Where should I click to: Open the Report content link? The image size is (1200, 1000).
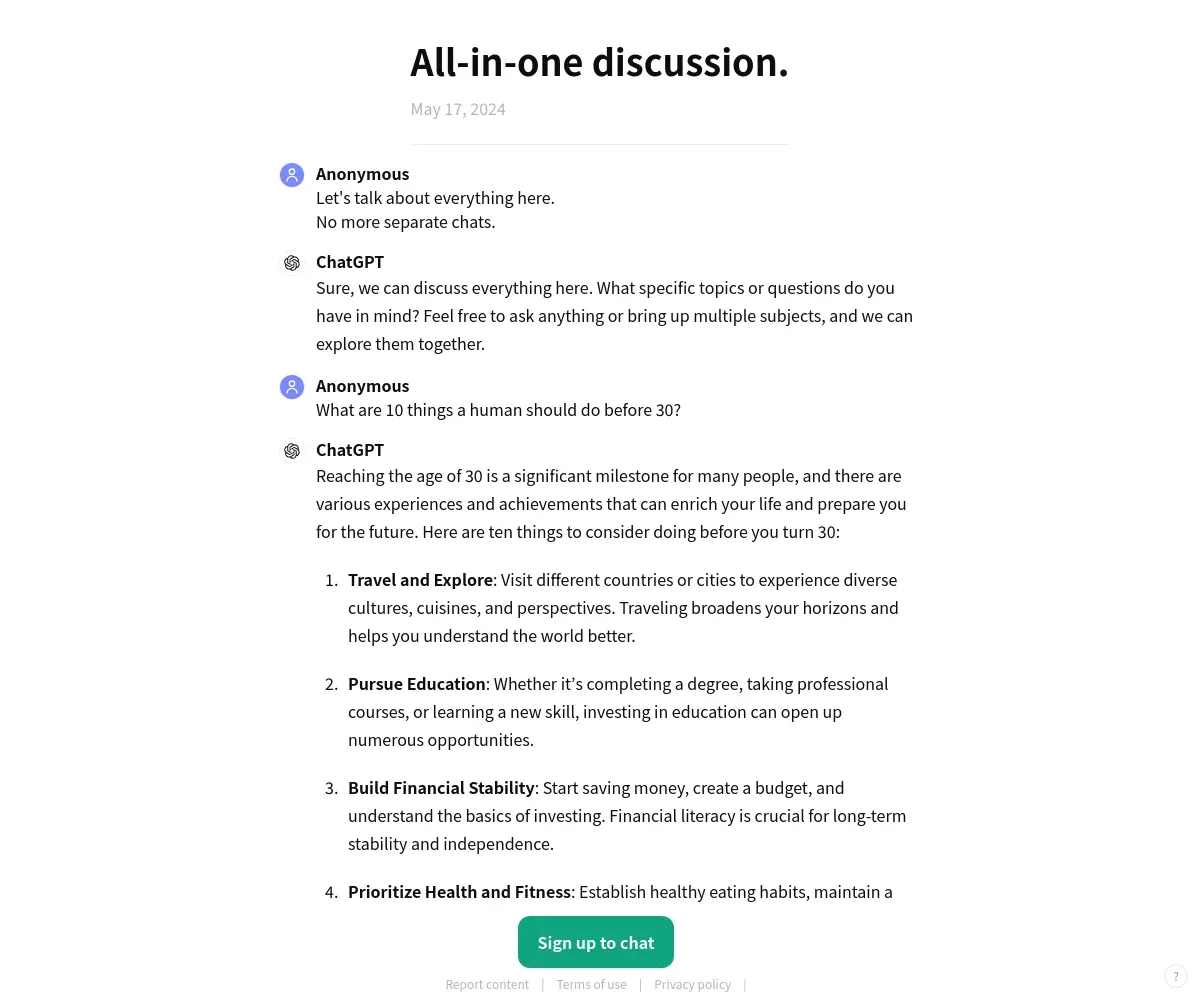point(487,984)
